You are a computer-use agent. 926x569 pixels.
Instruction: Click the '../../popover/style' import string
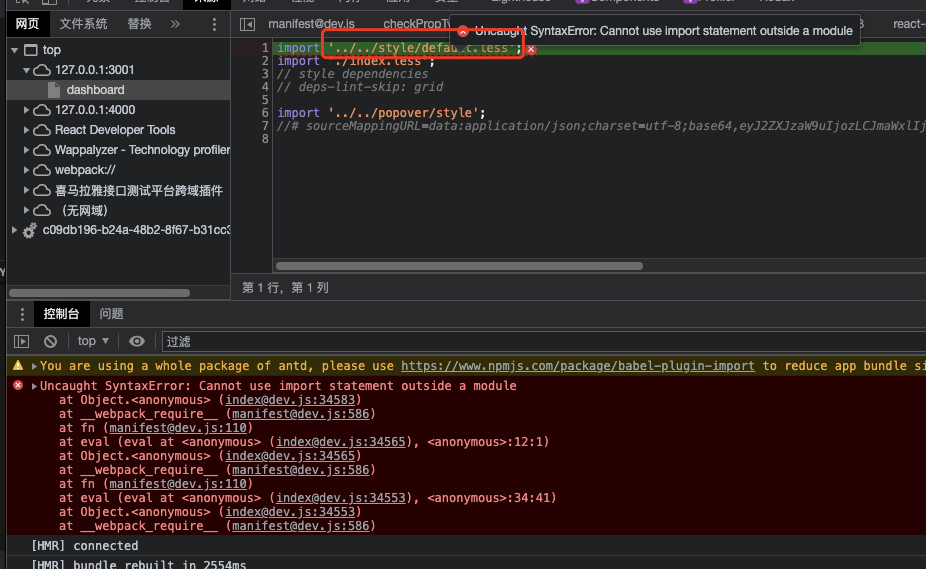(403, 113)
